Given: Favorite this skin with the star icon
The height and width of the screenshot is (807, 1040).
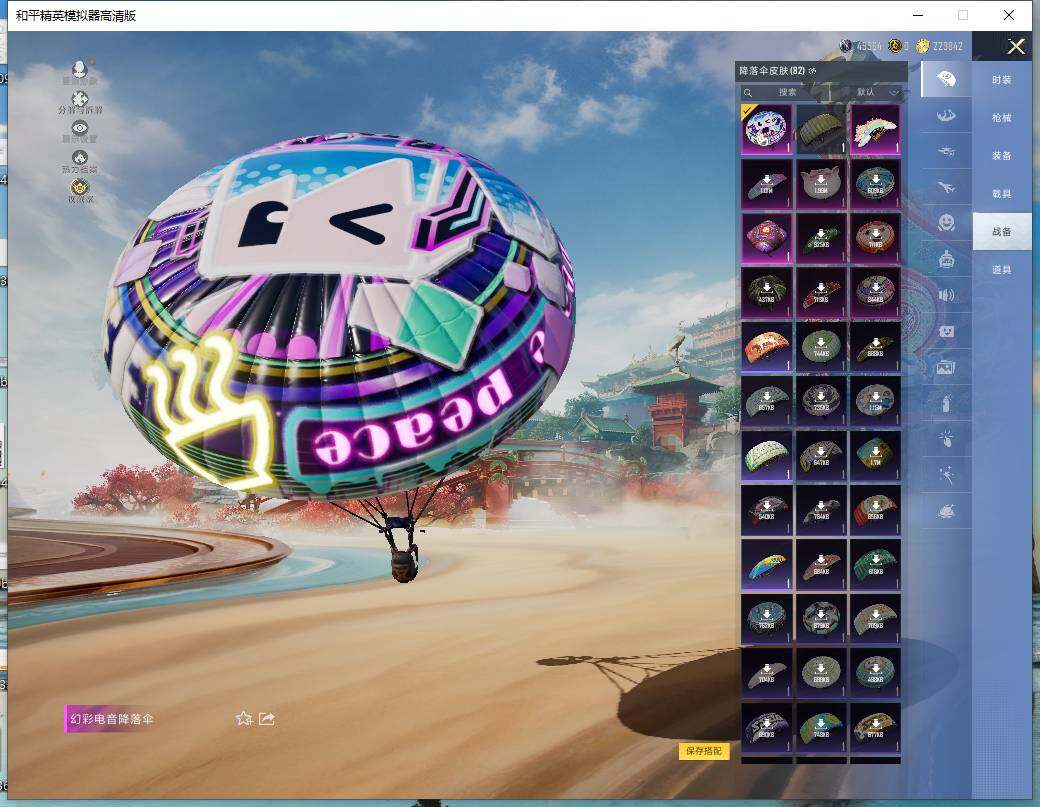Looking at the screenshot, I should (244, 718).
